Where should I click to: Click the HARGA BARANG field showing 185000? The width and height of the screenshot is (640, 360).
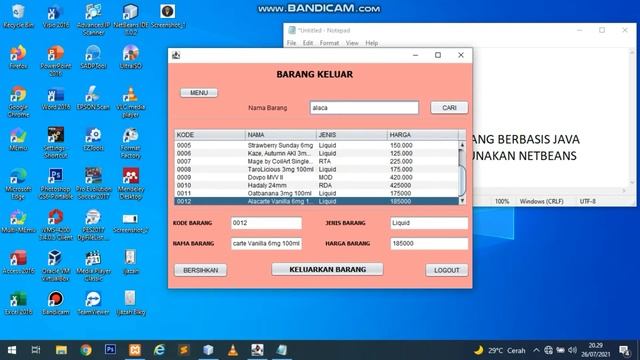429,243
